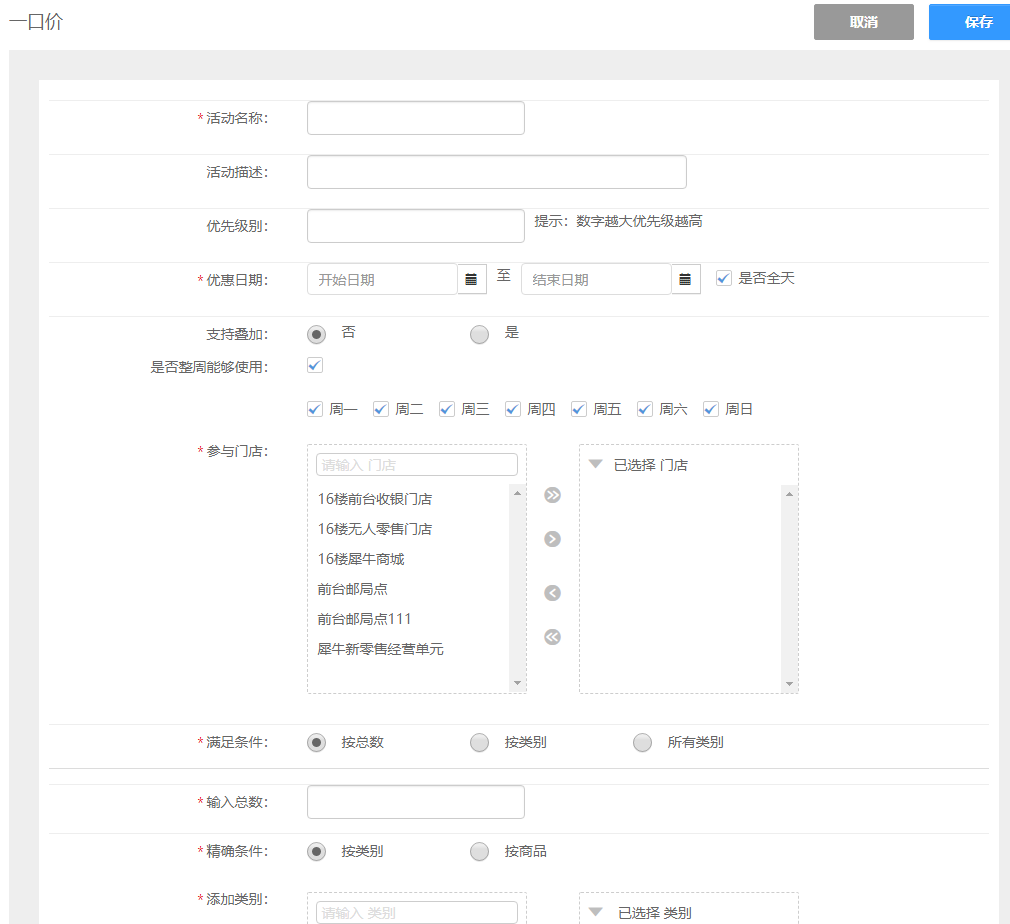
Task: Select store 16楼犀牛商城
Action: tap(361, 559)
